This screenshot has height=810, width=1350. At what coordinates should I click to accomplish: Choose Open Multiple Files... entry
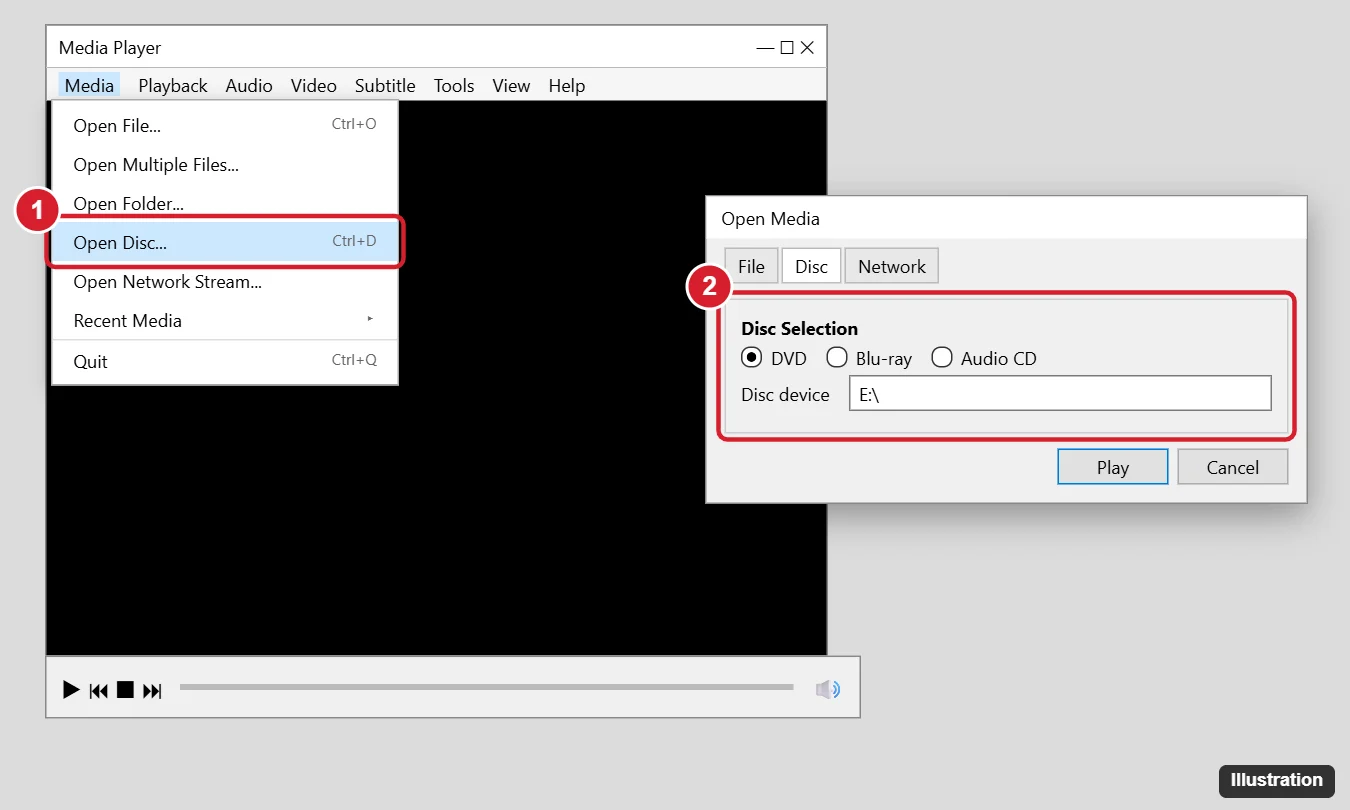pyautogui.click(x=225, y=164)
